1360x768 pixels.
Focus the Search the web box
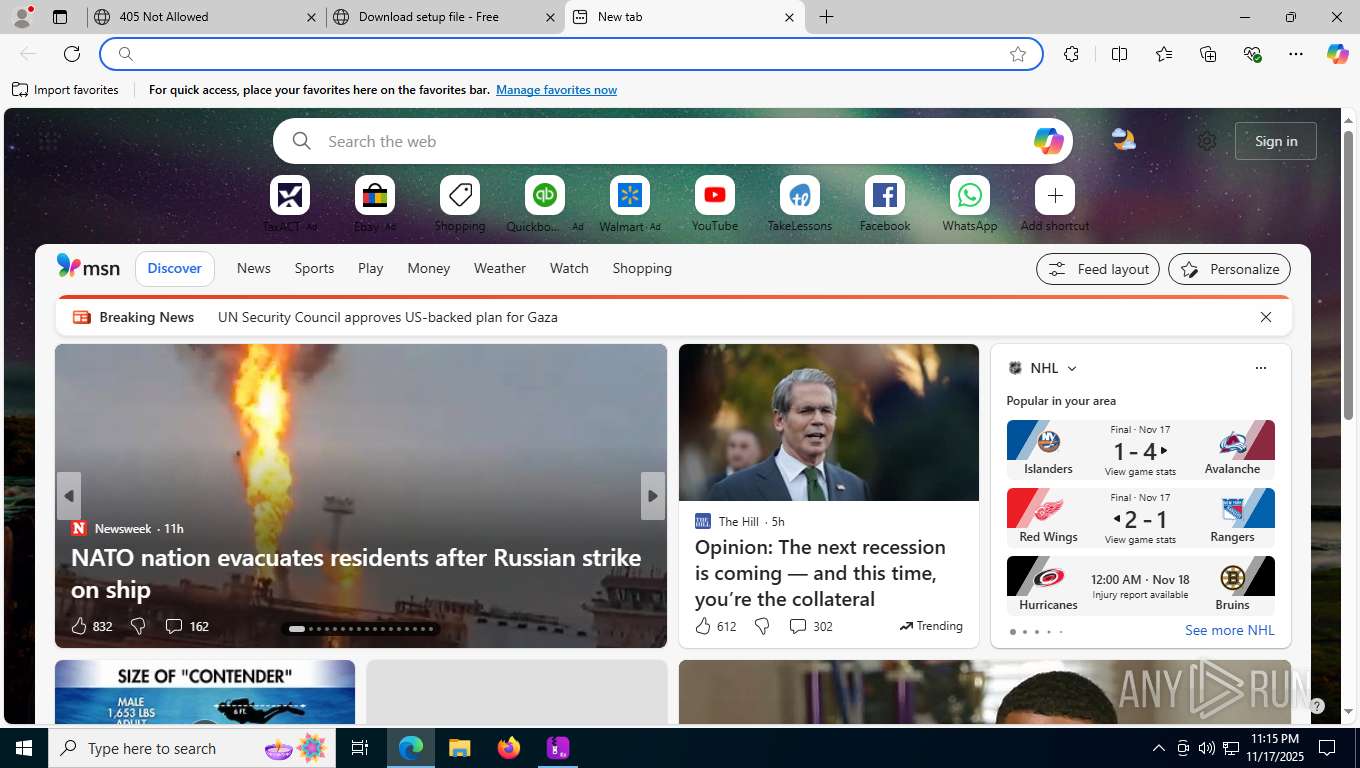pos(673,141)
